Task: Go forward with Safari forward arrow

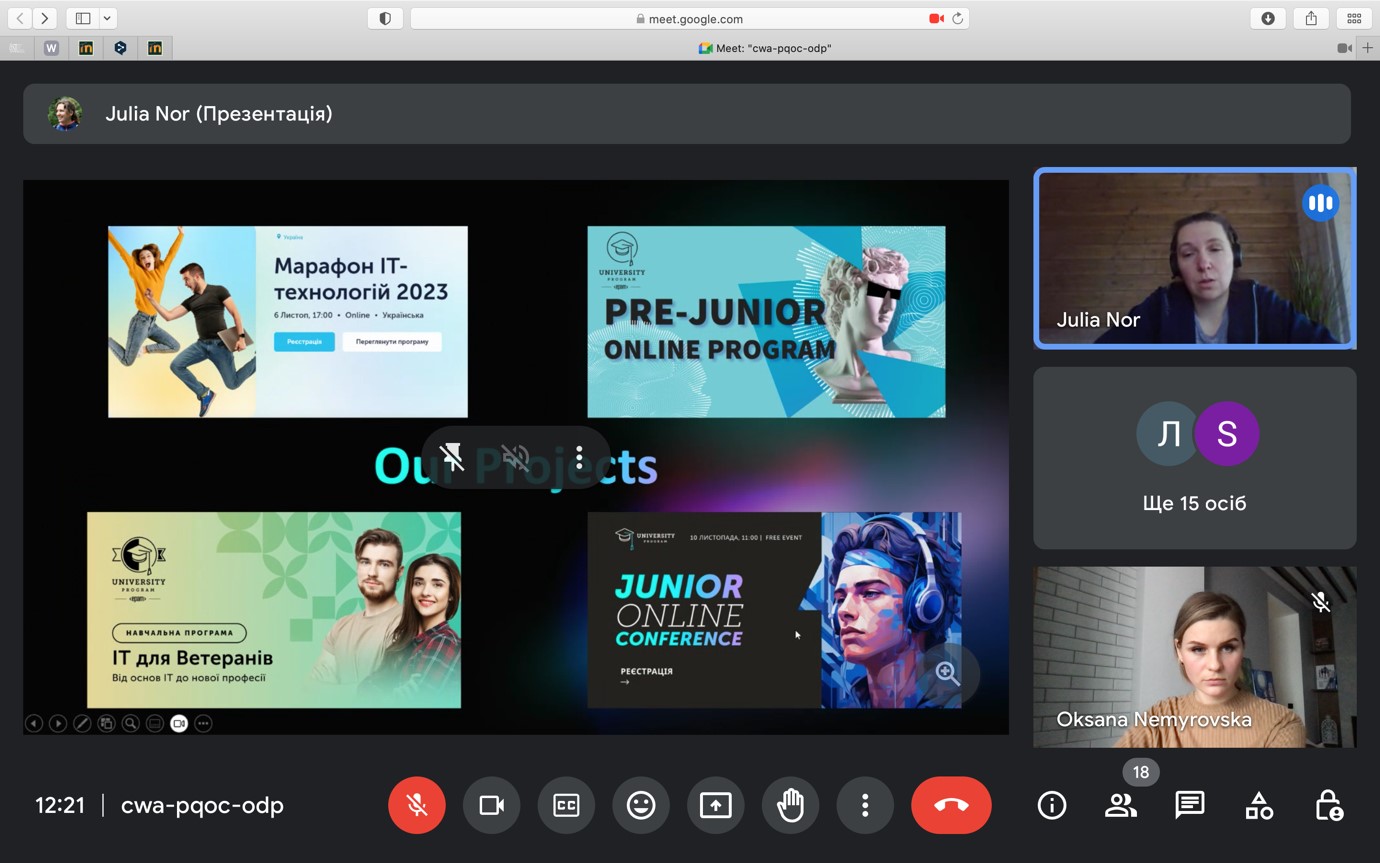Action: [x=44, y=18]
